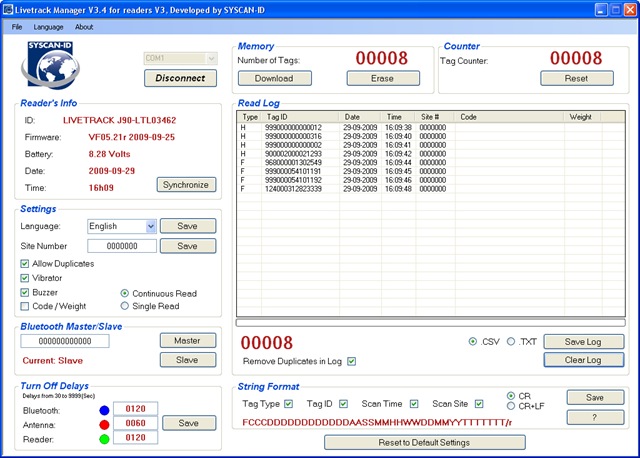Click the Synchronize button
Screen dimensions: 640x458
(186, 185)
